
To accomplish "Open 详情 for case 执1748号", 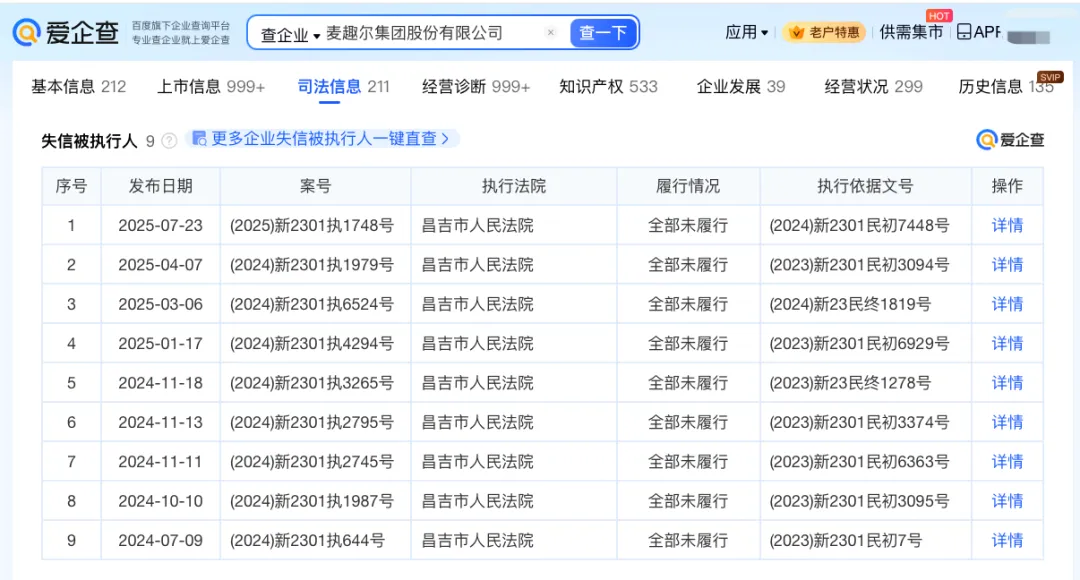I will (x=1007, y=225).
